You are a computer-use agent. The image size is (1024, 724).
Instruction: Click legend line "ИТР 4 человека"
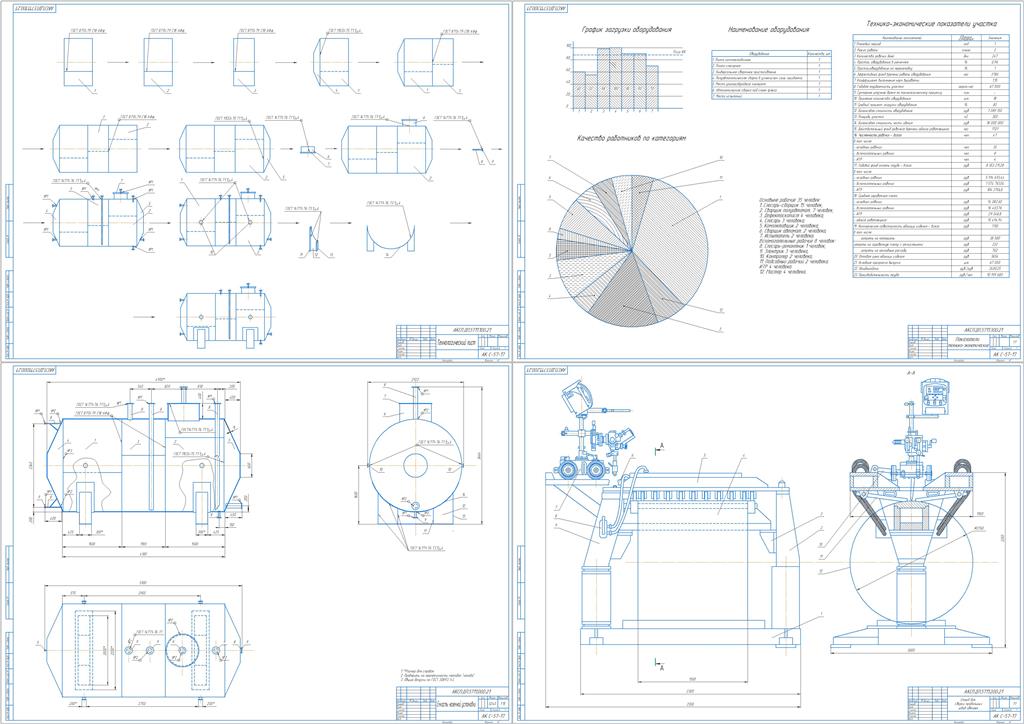pos(774,266)
